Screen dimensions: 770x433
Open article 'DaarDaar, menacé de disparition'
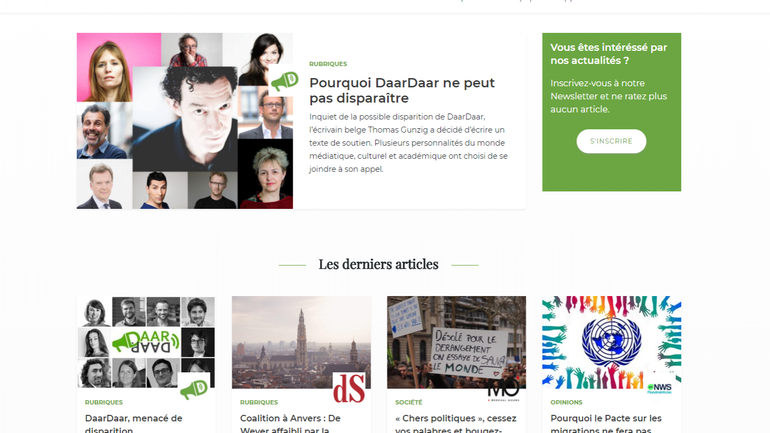click(x=134, y=424)
